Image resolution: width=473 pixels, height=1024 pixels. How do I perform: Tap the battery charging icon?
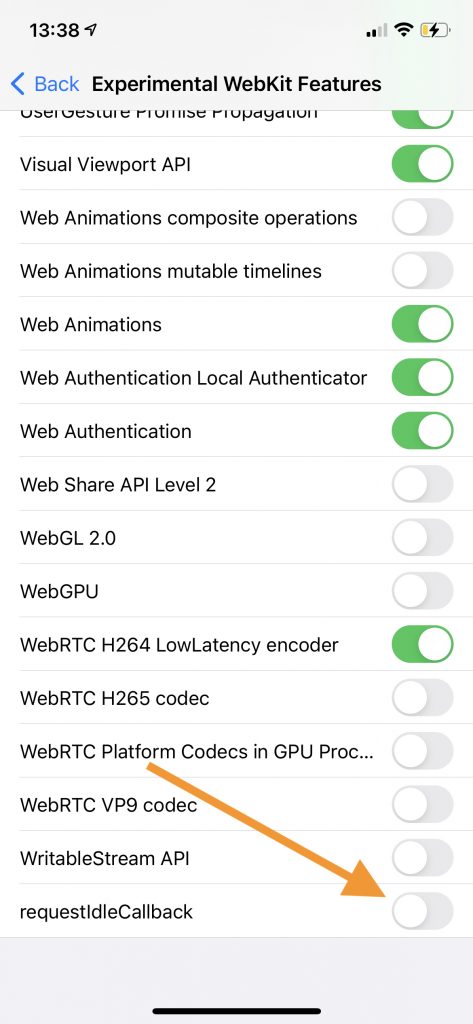435,30
